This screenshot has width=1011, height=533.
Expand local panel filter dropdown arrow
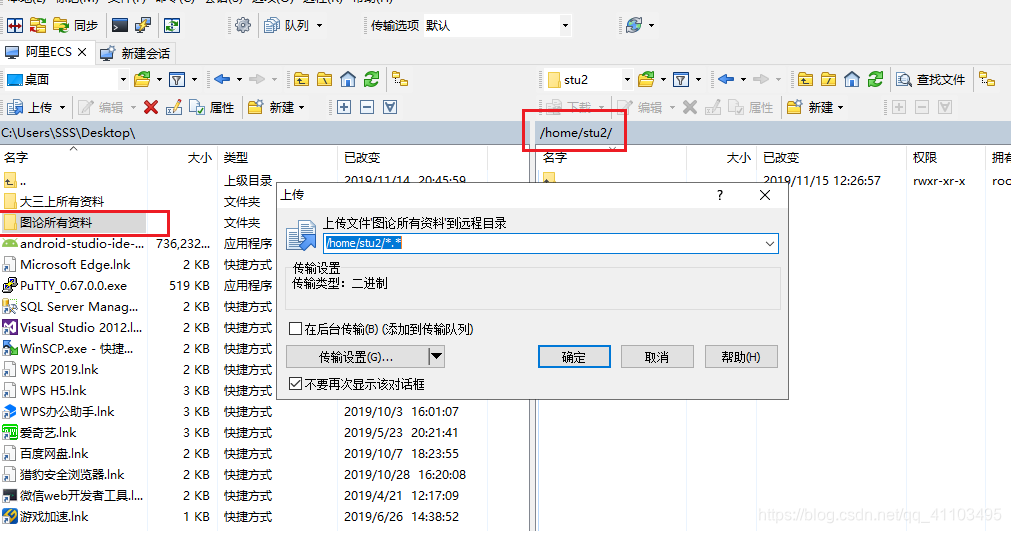(194, 80)
